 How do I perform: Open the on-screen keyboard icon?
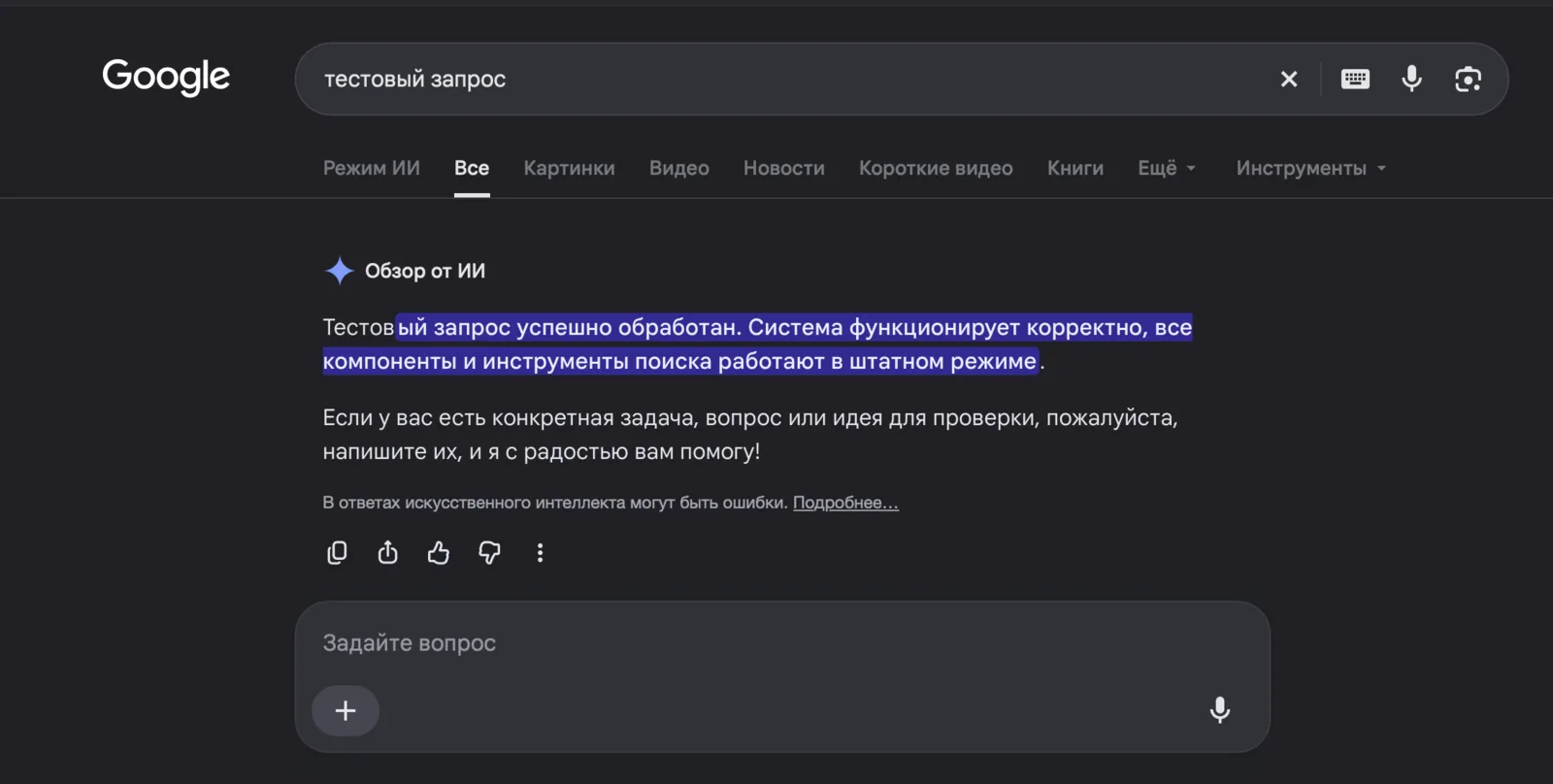click(x=1355, y=80)
